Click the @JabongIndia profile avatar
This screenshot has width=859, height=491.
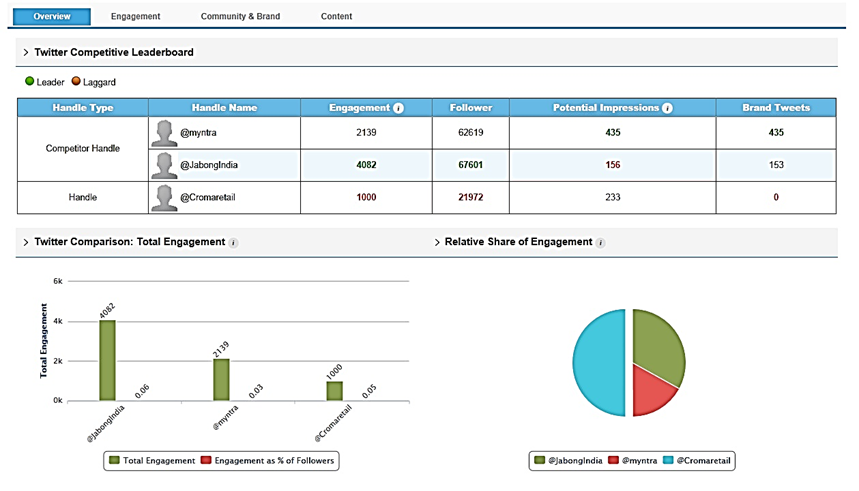[x=164, y=165]
